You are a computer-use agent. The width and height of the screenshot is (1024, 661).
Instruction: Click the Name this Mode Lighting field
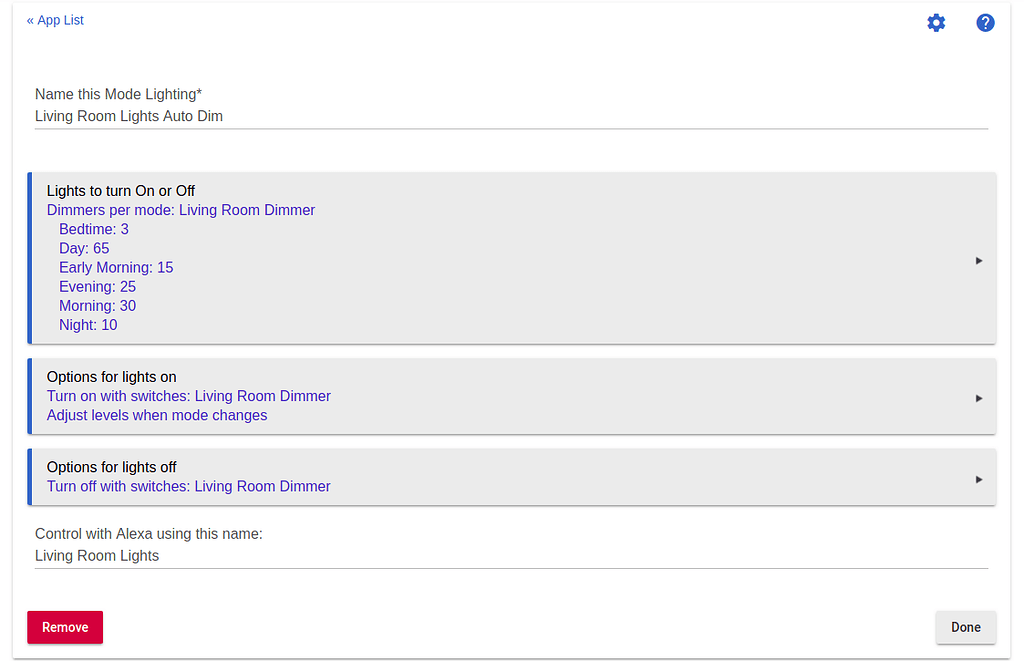pos(510,116)
